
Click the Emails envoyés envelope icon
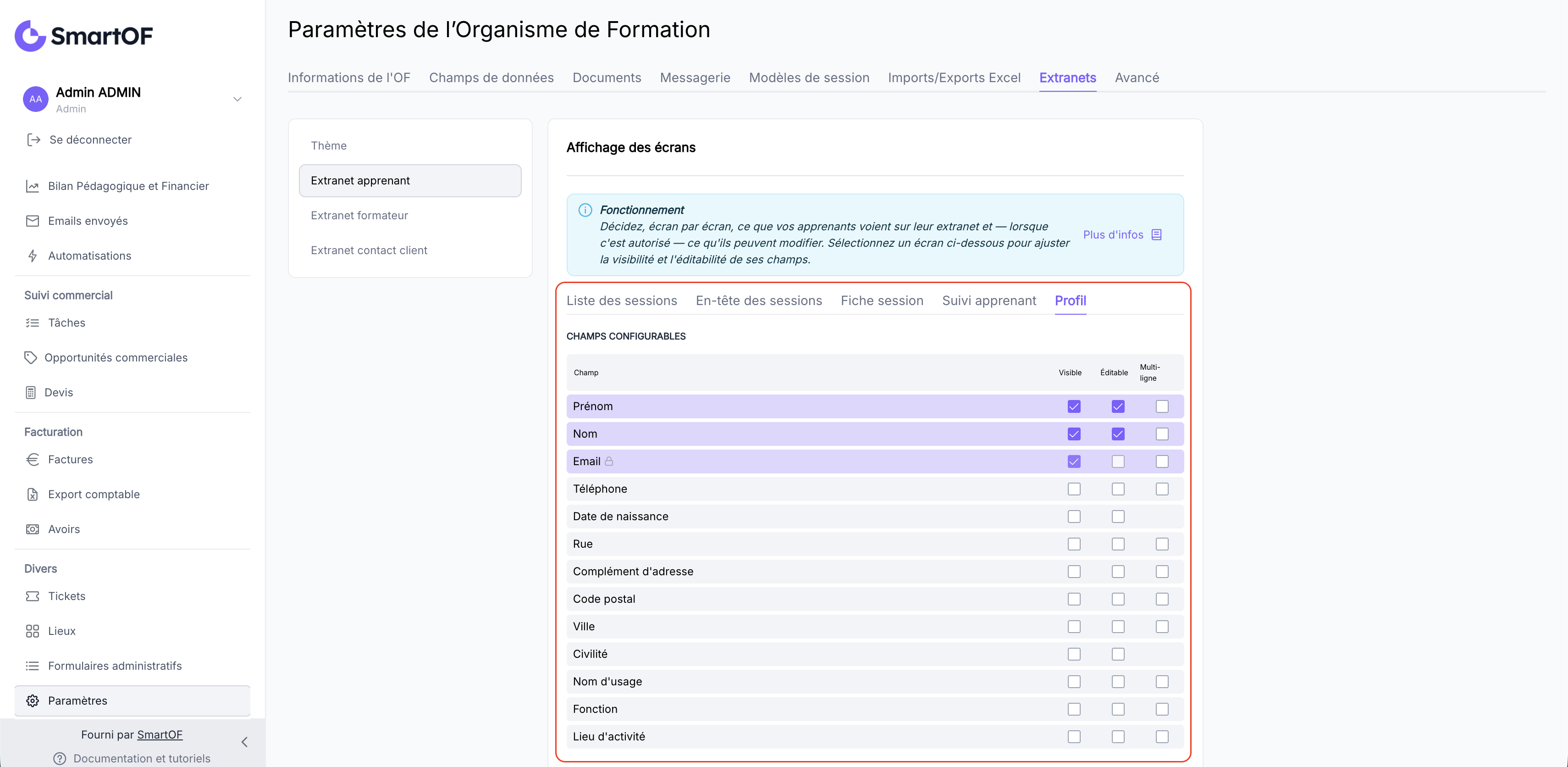(32, 221)
